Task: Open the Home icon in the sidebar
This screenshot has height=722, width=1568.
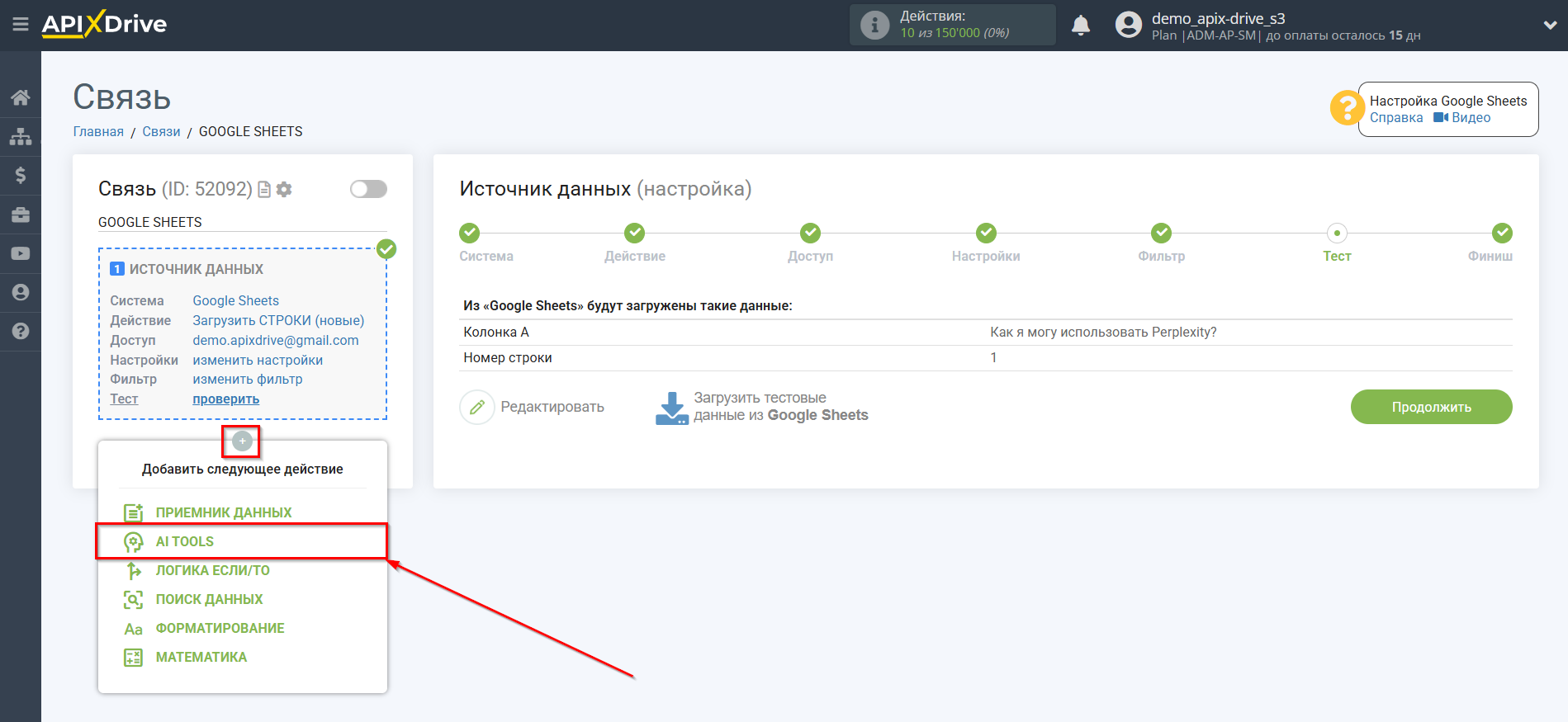Action: (x=21, y=97)
